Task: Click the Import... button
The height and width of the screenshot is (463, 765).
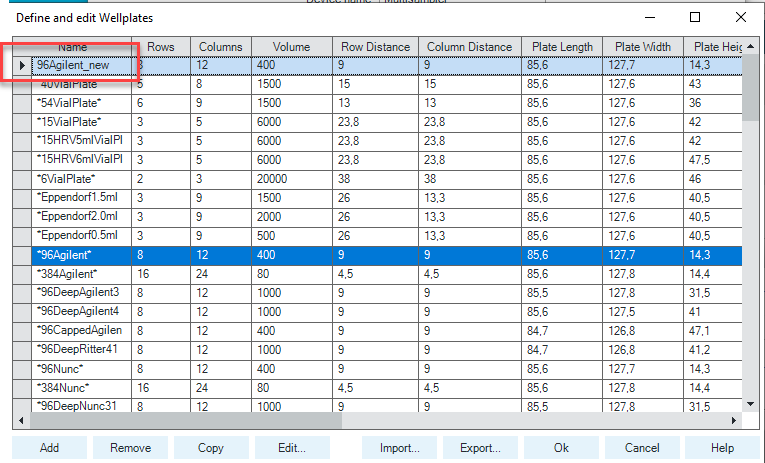Action: (x=399, y=447)
